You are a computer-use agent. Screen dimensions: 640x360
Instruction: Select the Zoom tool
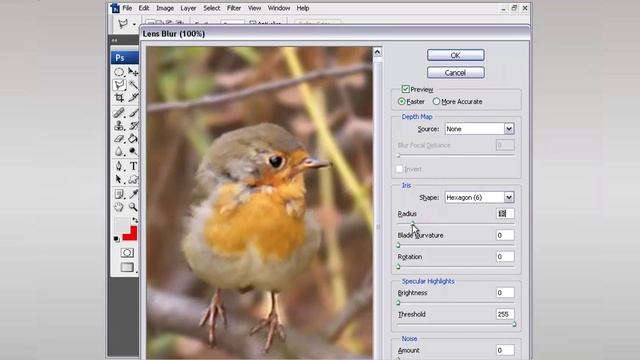(x=133, y=207)
